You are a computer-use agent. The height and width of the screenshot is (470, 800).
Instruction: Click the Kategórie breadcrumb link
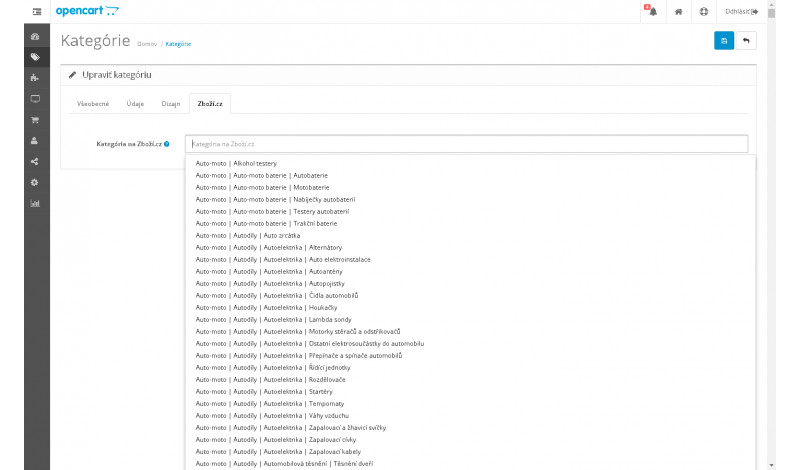[x=178, y=44]
